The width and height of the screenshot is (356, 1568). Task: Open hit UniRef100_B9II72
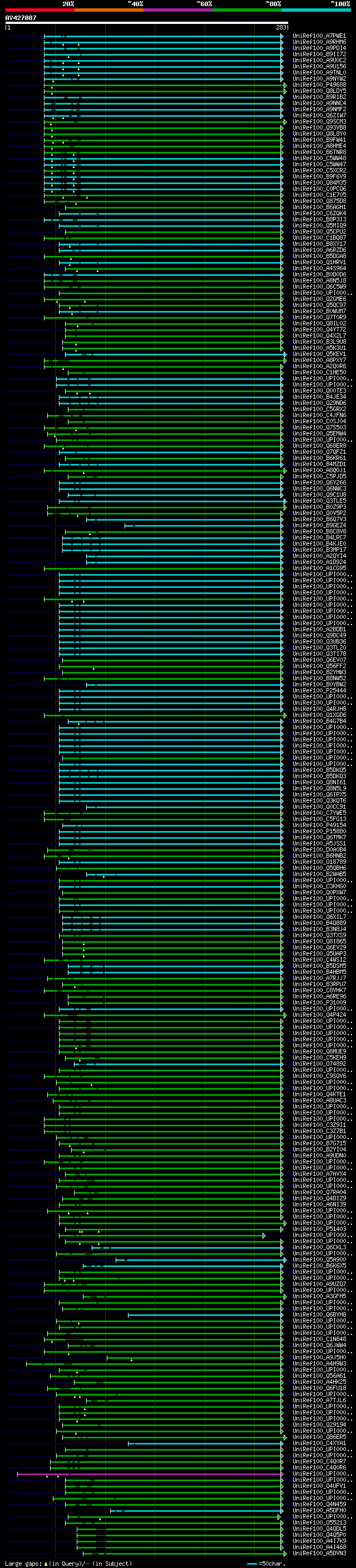point(319,54)
